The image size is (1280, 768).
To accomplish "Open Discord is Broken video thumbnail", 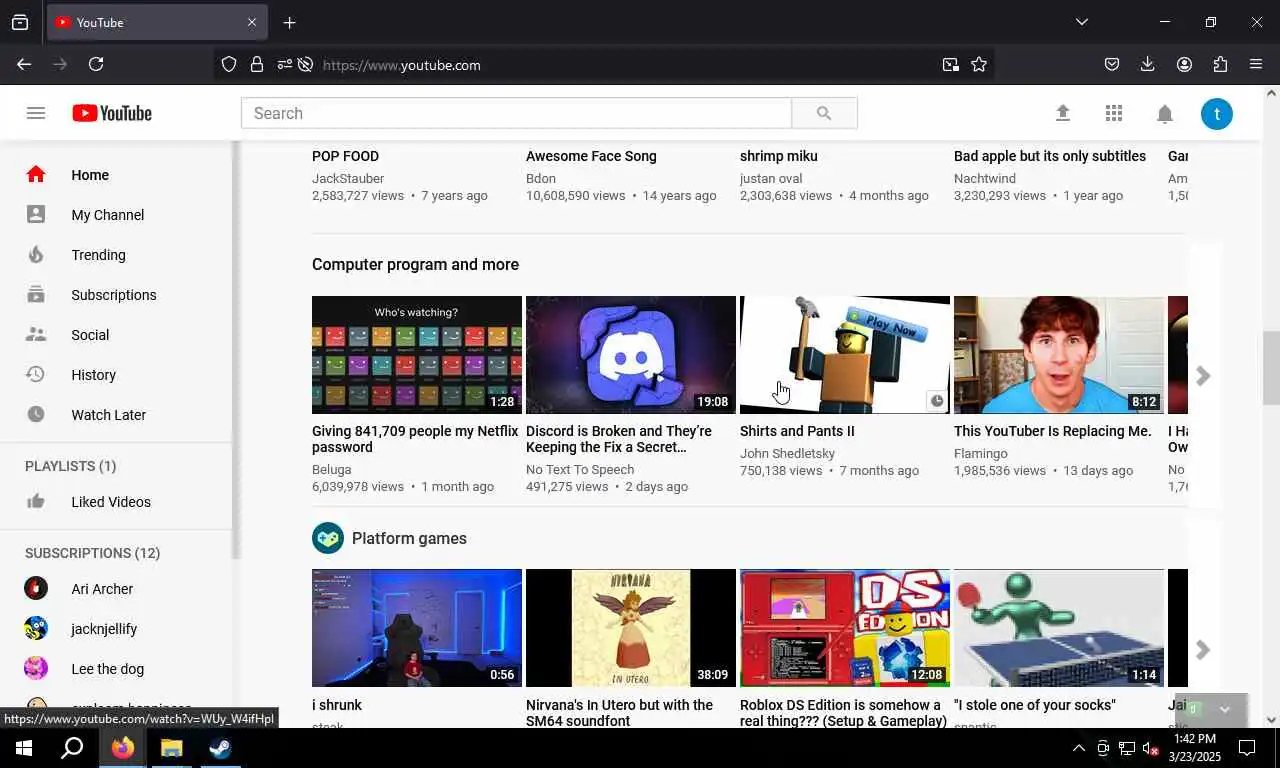I will point(631,355).
